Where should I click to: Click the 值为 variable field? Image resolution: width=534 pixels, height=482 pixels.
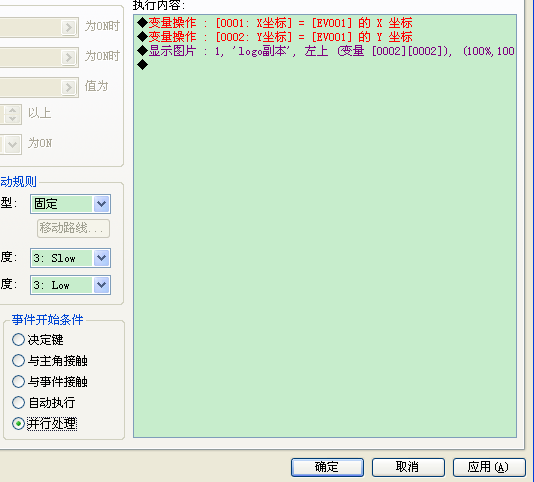(30, 87)
